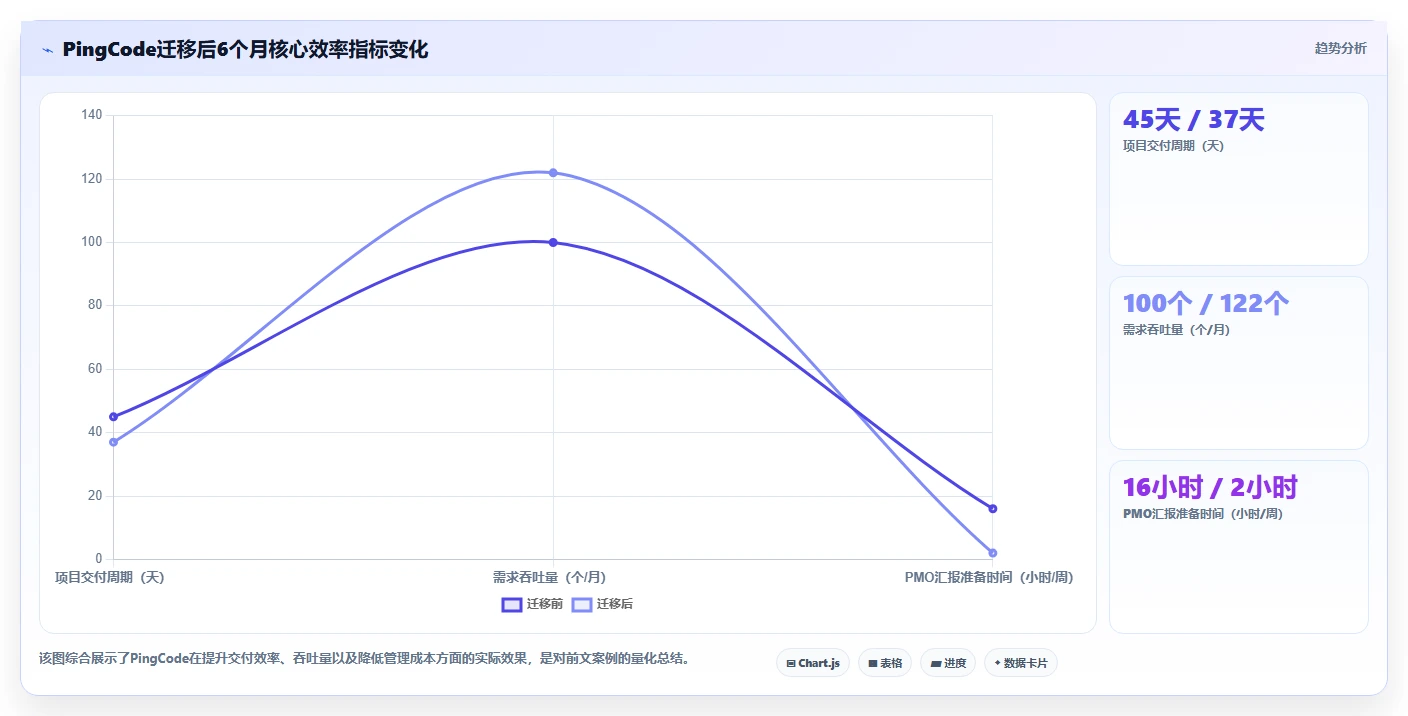The image size is (1408, 716).
Task: Click the 迁移前 data point at 45
Action: coord(113,417)
